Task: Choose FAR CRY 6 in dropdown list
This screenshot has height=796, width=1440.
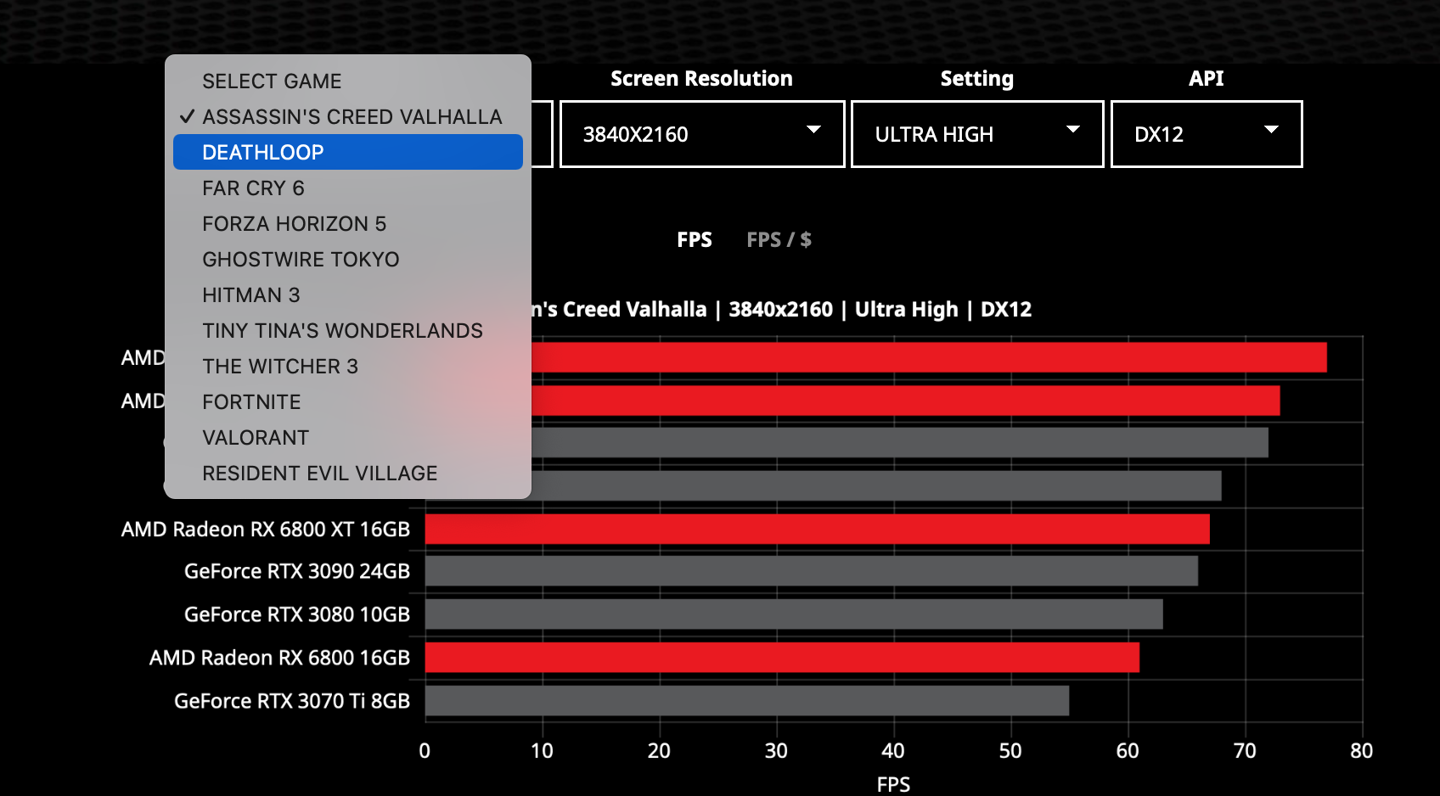Action: pyautogui.click(x=347, y=188)
